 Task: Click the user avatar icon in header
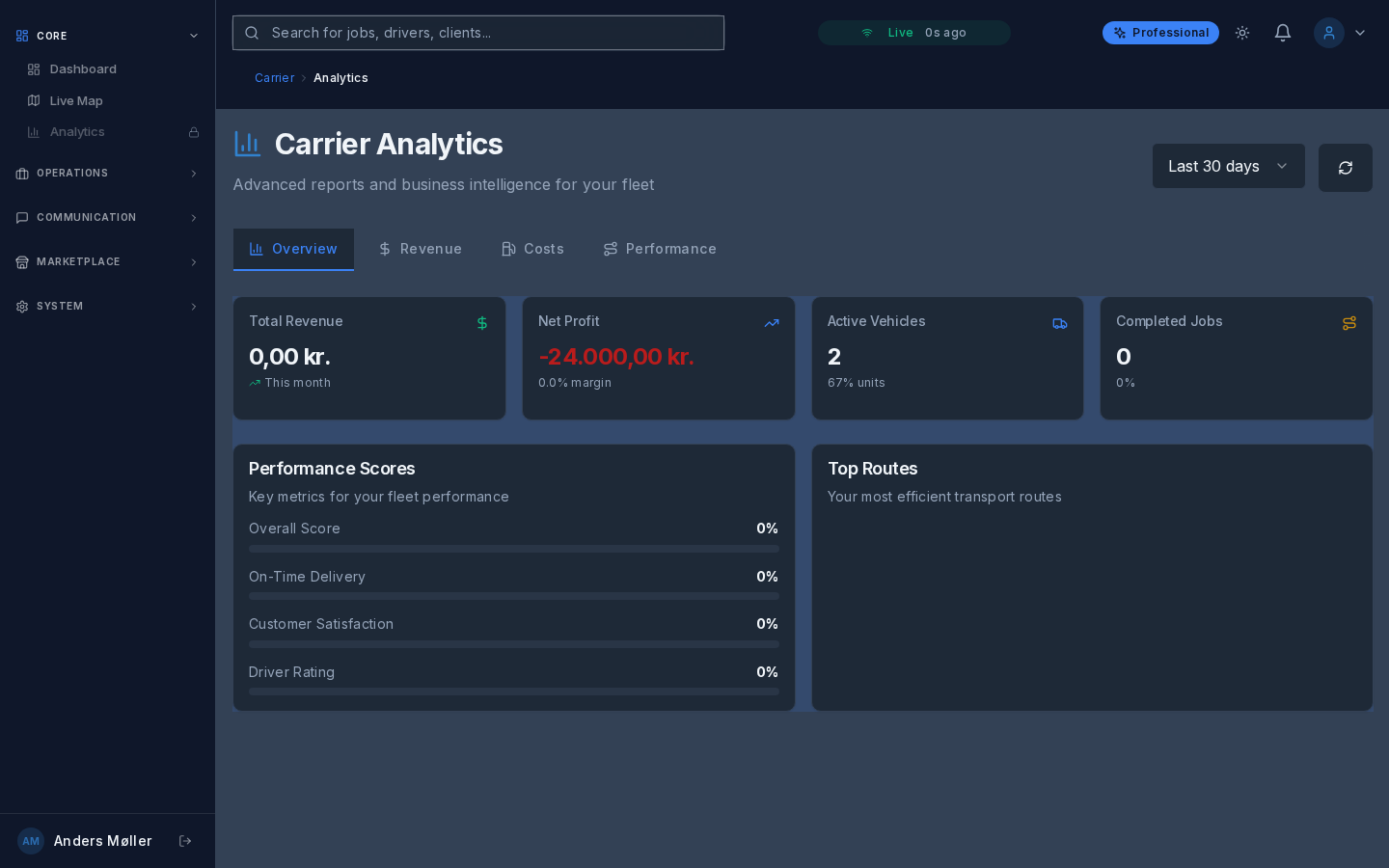[1328, 33]
